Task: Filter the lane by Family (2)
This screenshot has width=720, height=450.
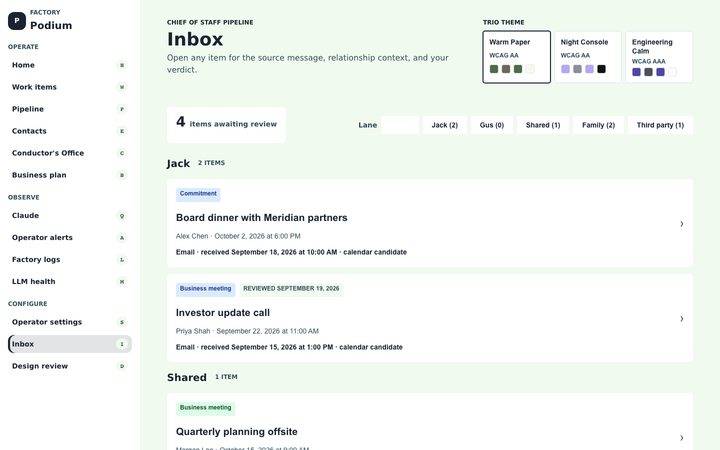Action: point(598,125)
